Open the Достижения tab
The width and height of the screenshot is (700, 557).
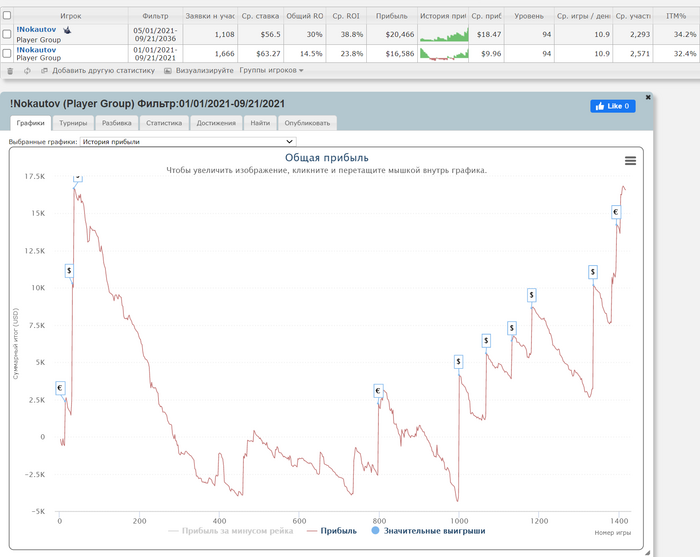(216, 123)
